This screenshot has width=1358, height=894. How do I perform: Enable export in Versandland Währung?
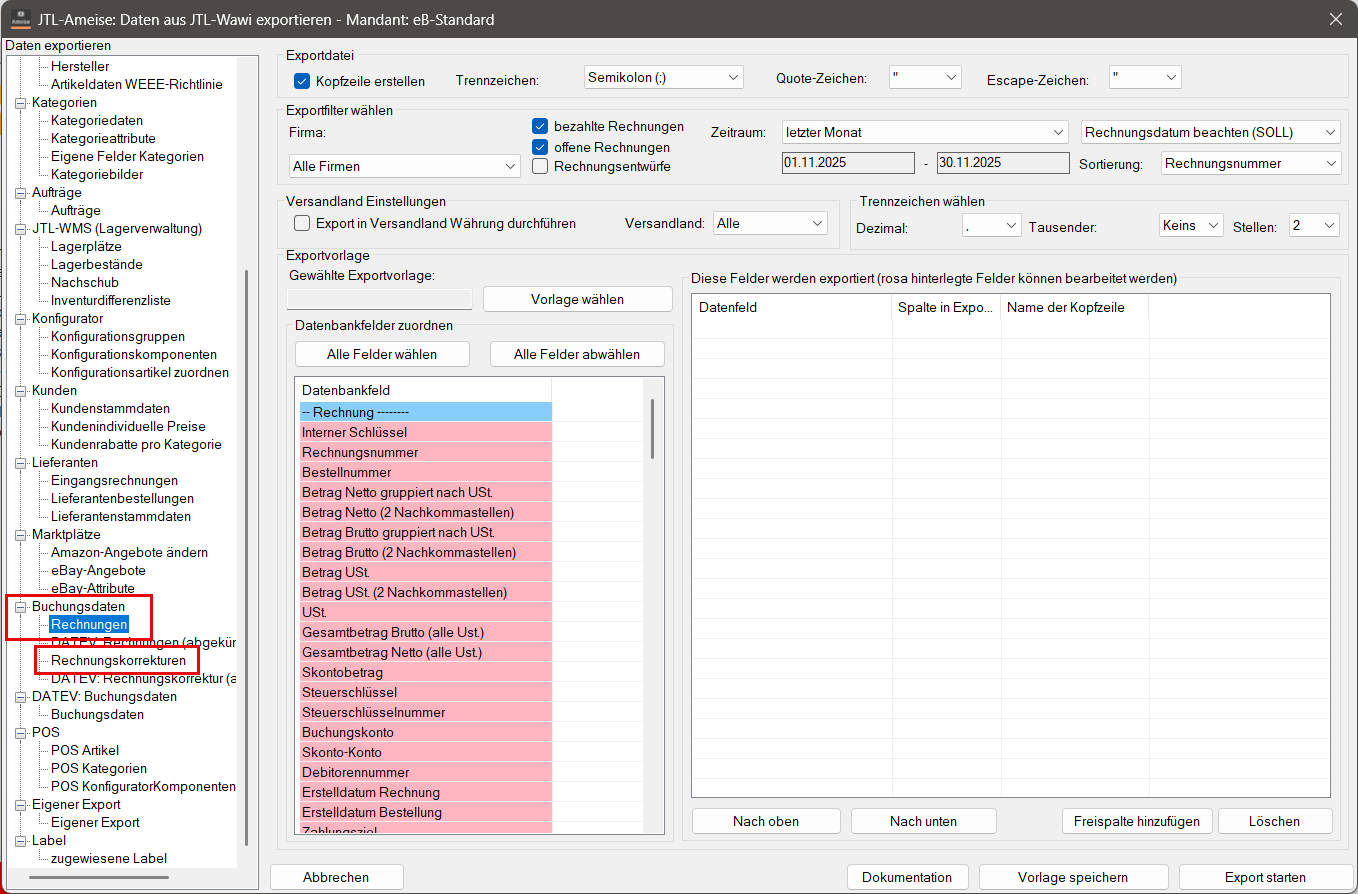coord(302,224)
